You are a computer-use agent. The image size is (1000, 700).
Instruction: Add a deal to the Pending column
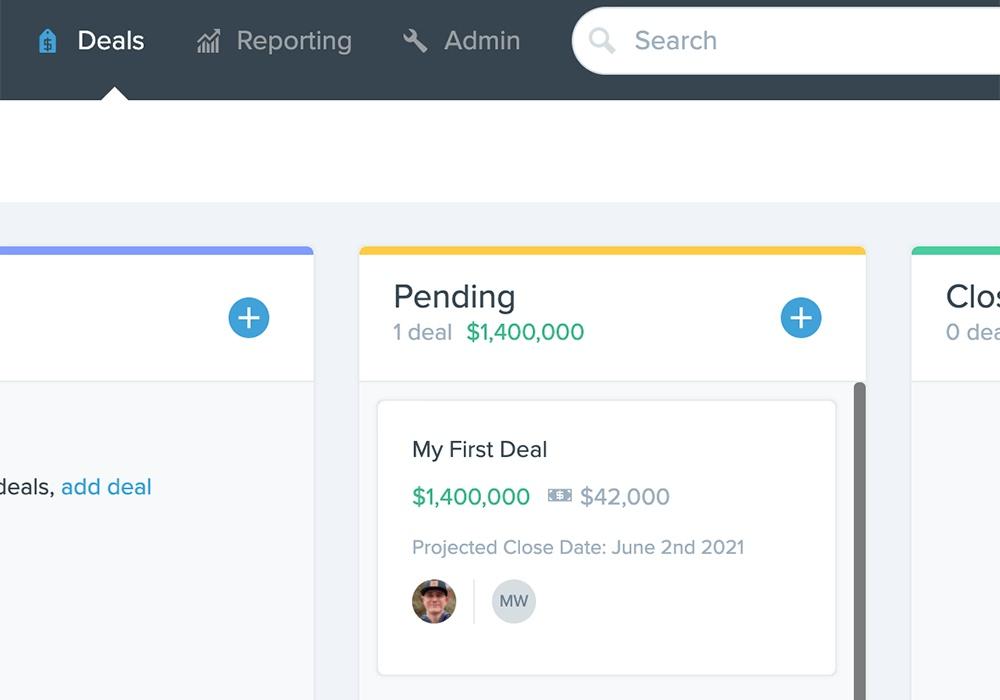[800, 317]
